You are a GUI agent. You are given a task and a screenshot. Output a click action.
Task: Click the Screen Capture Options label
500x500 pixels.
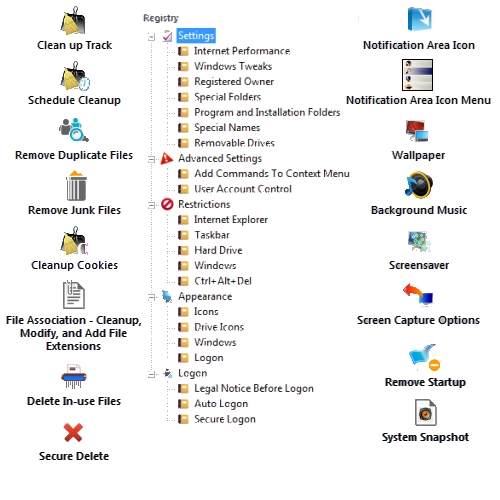click(418, 320)
